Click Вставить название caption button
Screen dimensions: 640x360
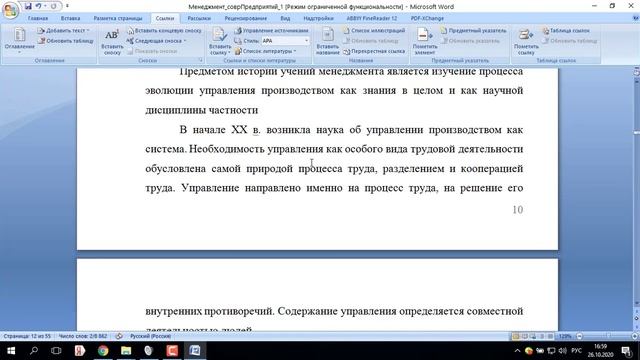[328, 42]
